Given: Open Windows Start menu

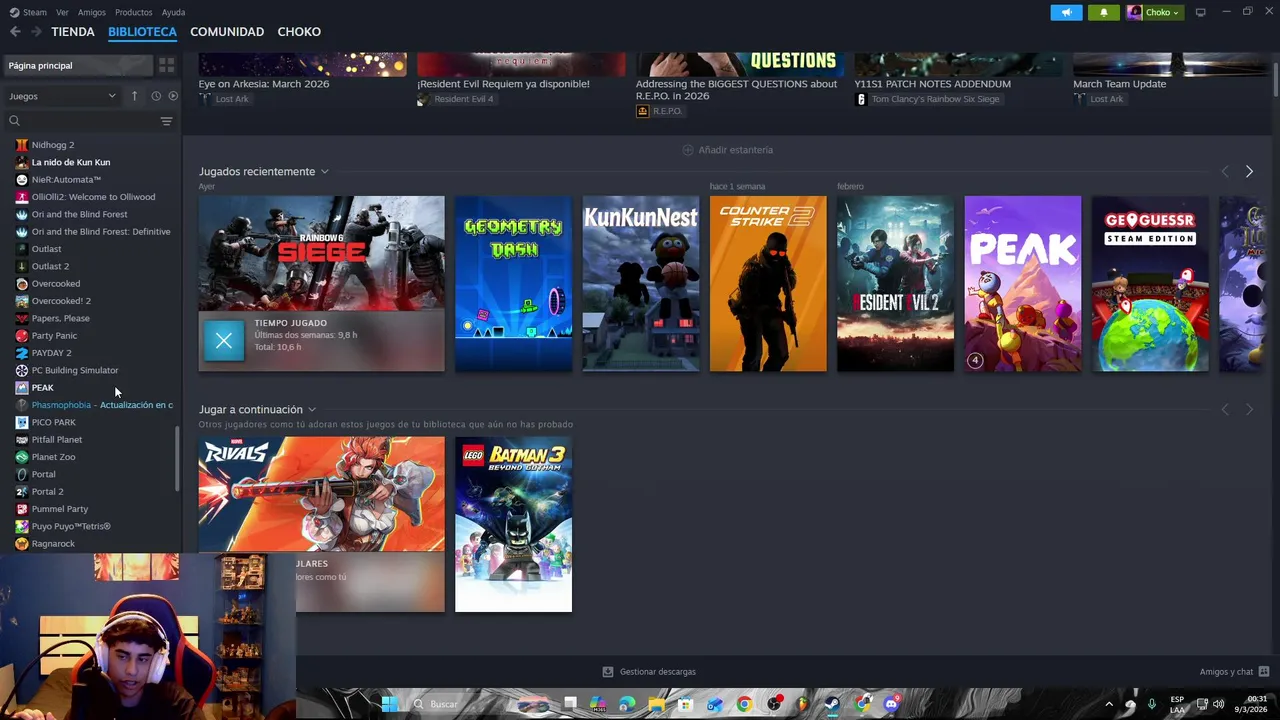Looking at the screenshot, I should pyautogui.click(x=390, y=704).
